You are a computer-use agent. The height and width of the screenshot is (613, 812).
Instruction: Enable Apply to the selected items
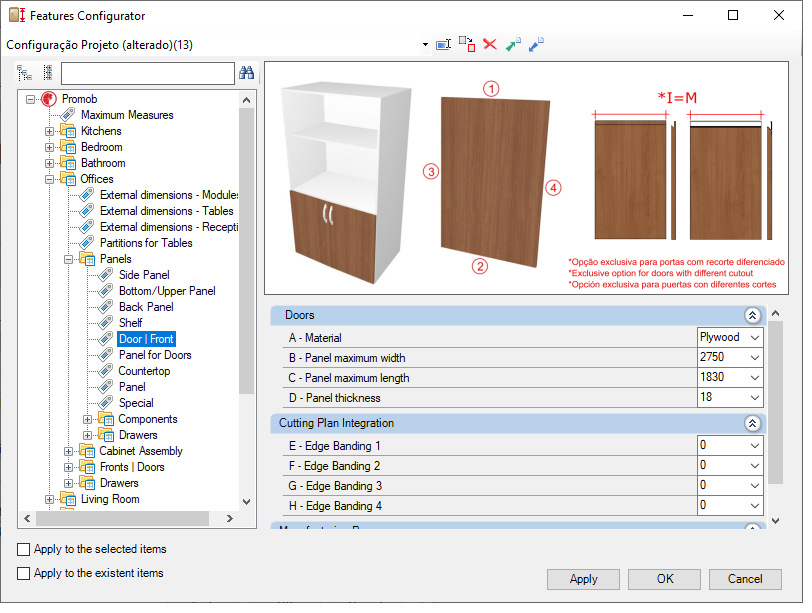[23, 550]
